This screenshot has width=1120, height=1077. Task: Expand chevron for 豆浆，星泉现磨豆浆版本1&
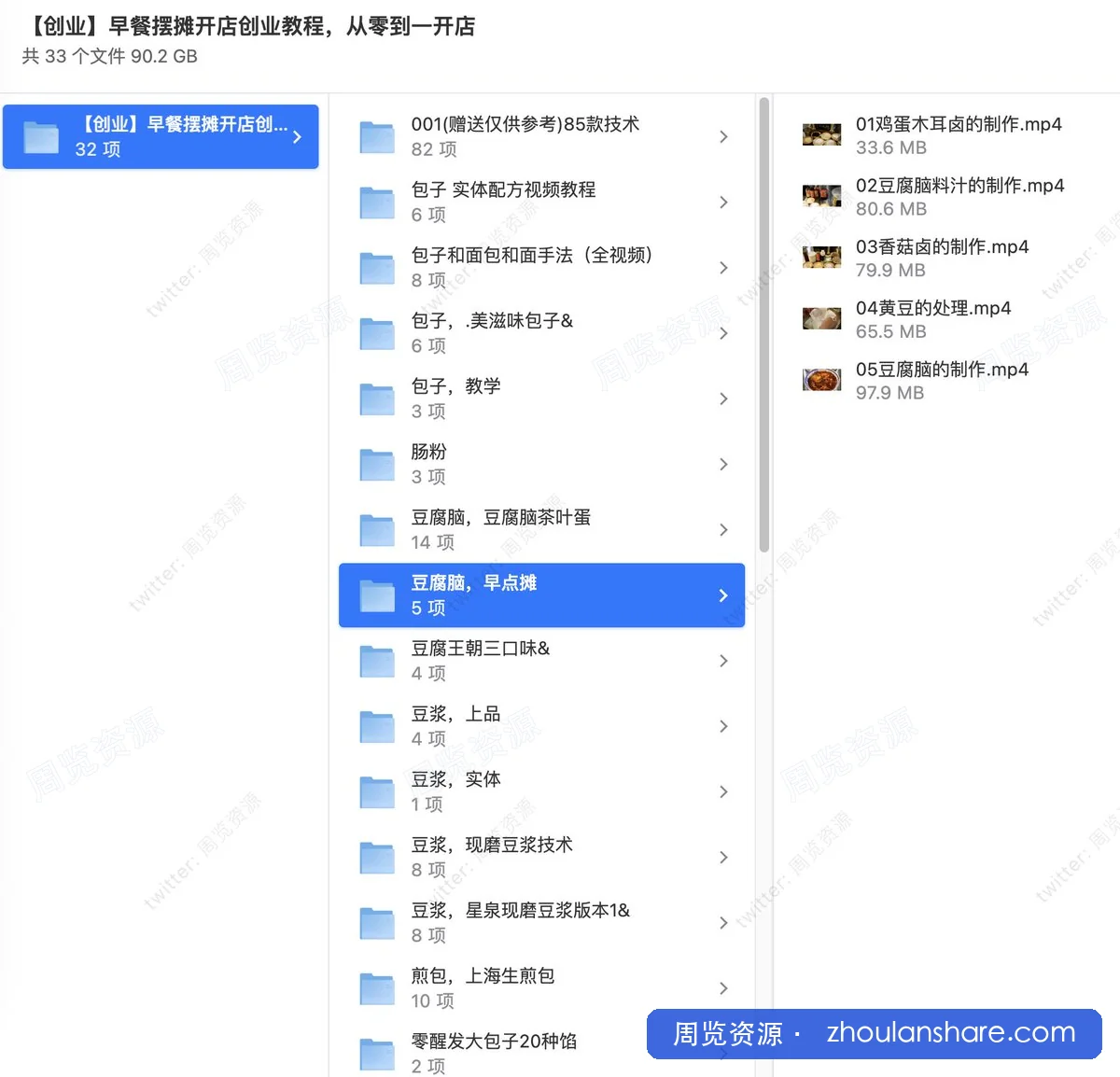723,923
